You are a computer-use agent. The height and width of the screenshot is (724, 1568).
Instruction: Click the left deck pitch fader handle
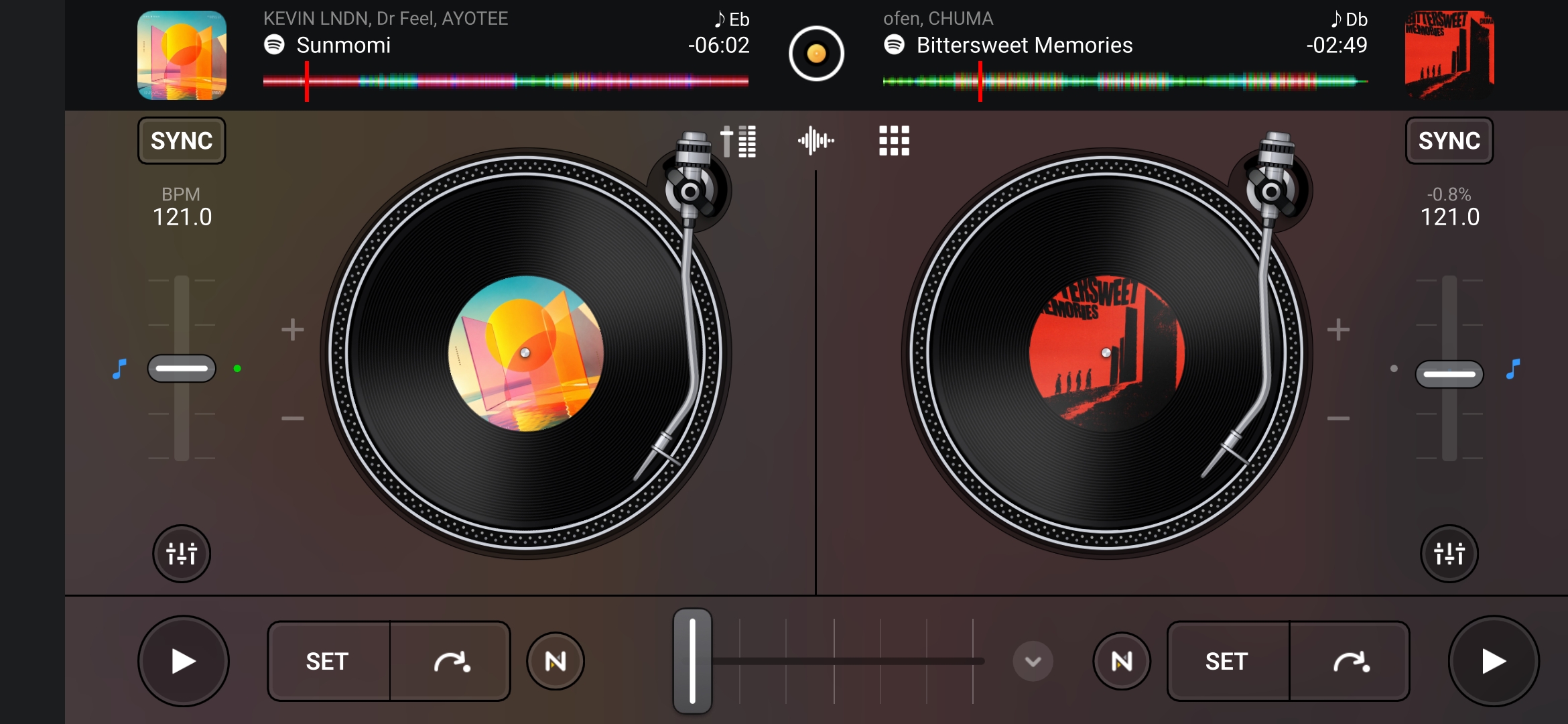tap(182, 369)
